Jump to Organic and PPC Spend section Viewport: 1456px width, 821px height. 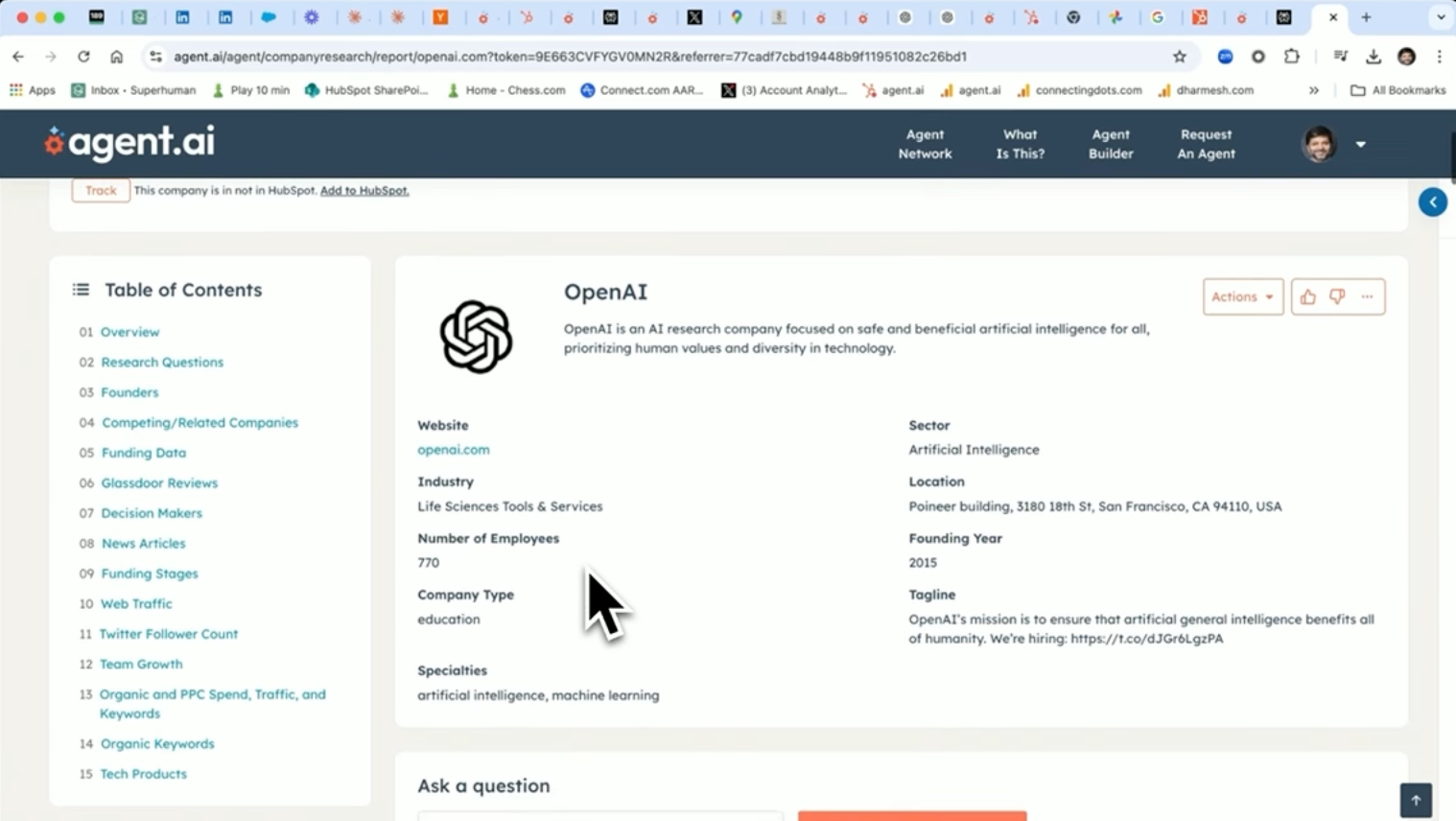tap(213, 704)
